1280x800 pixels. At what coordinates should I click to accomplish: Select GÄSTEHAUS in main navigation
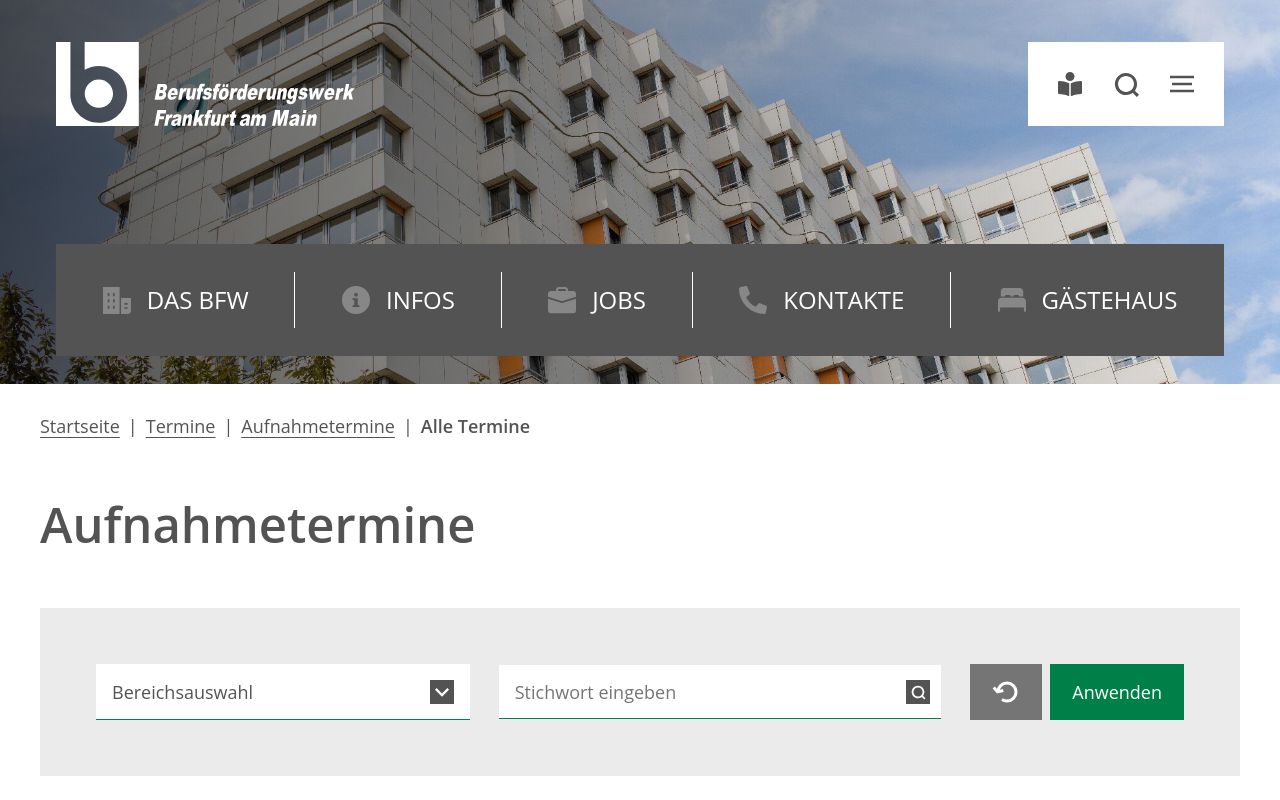[1087, 300]
